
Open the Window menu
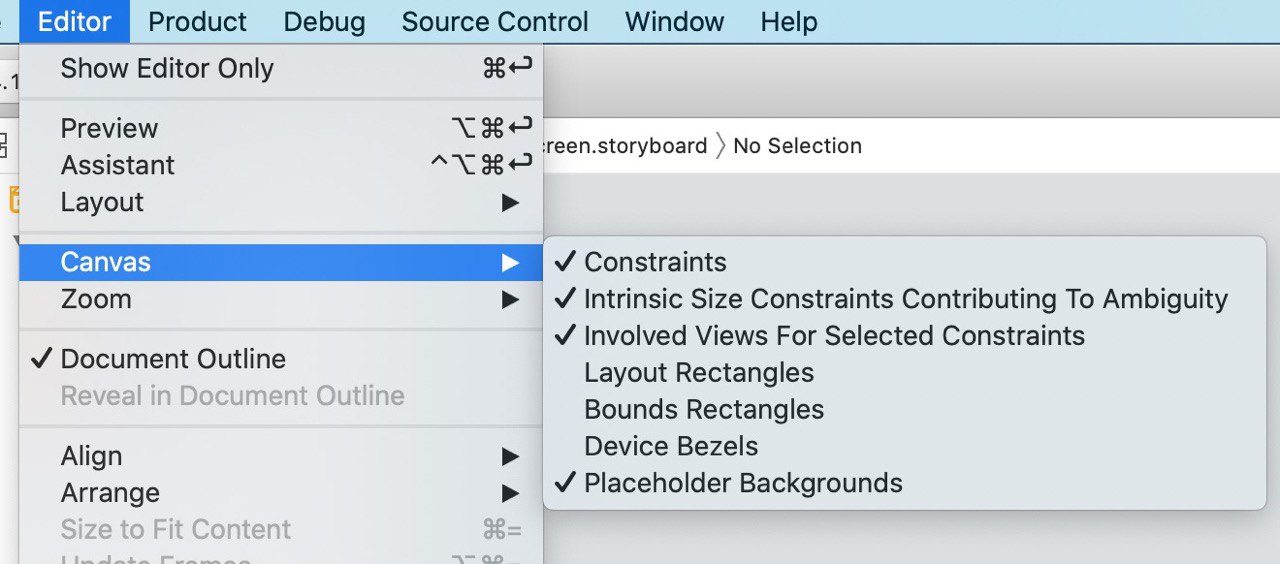pyautogui.click(x=674, y=21)
